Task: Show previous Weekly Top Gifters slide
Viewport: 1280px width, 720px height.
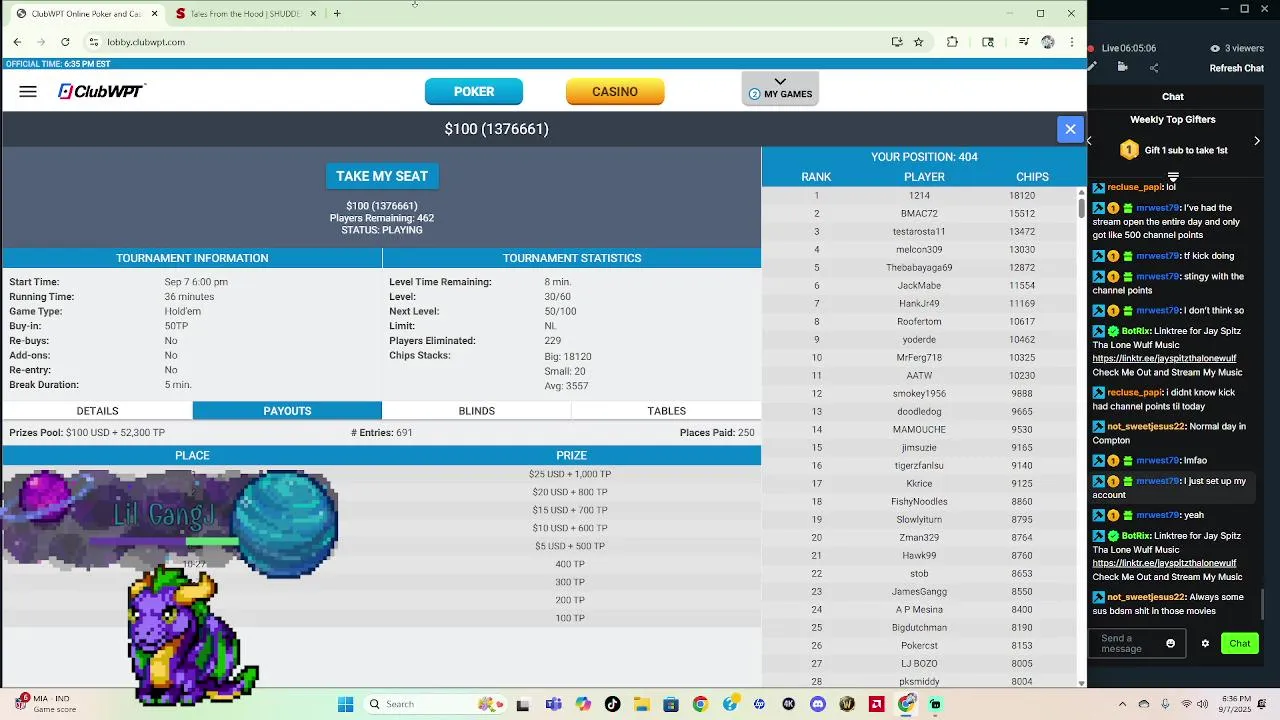Action: pos(1090,141)
